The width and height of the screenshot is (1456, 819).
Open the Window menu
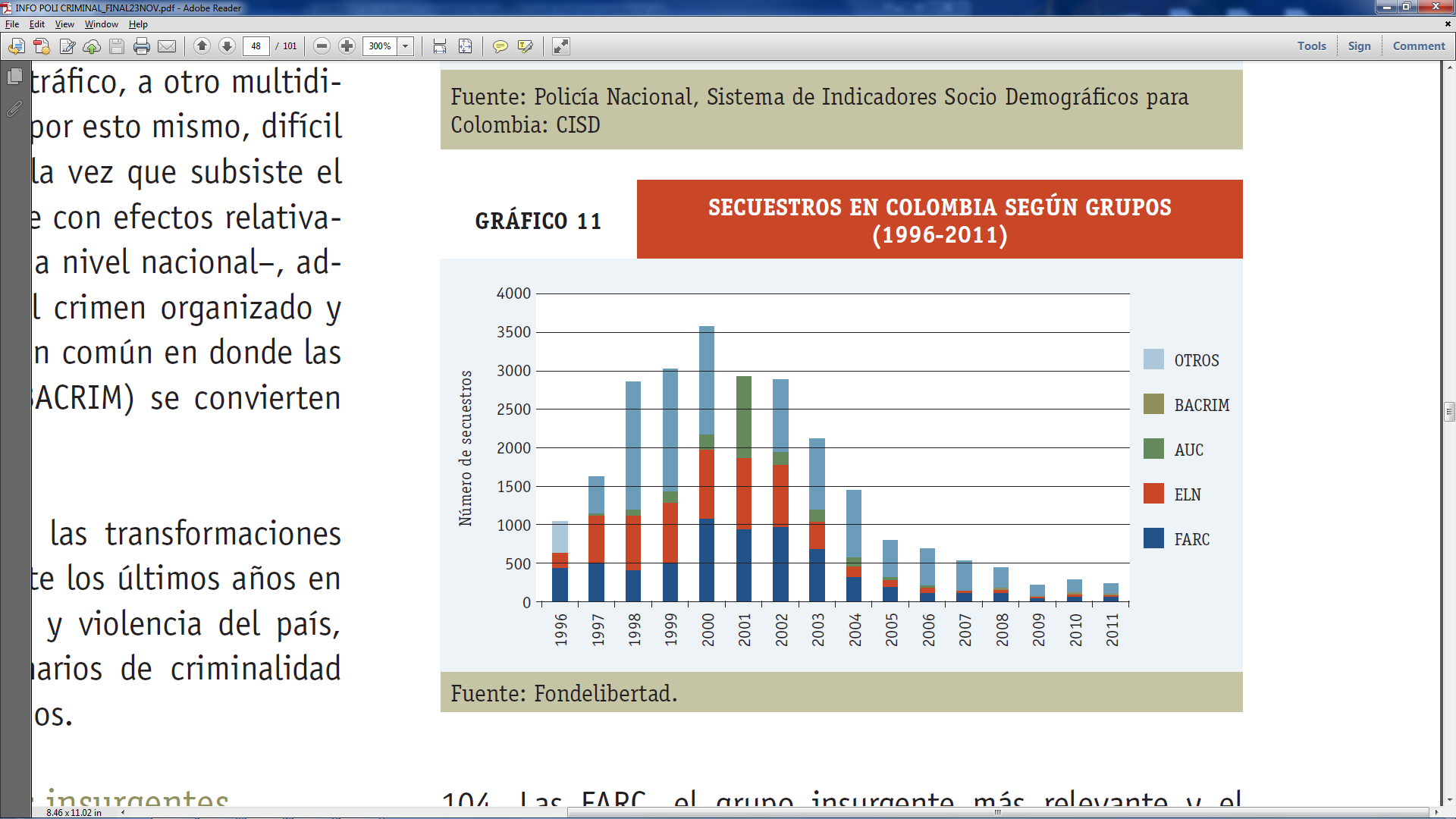(102, 24)
